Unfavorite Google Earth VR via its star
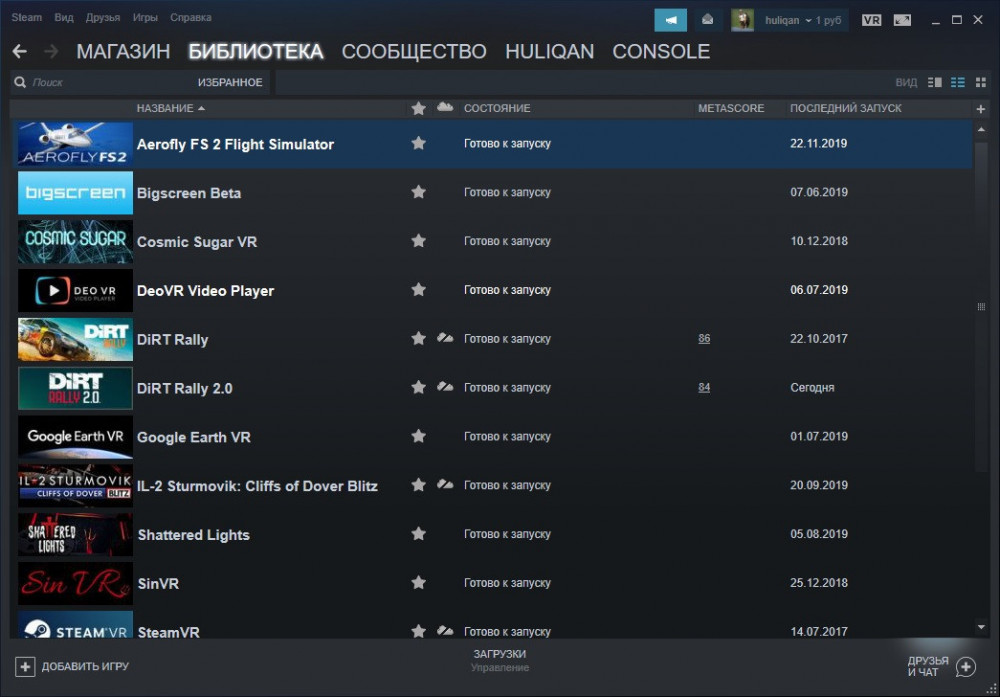1000x697 pixels. pos(418,436)
